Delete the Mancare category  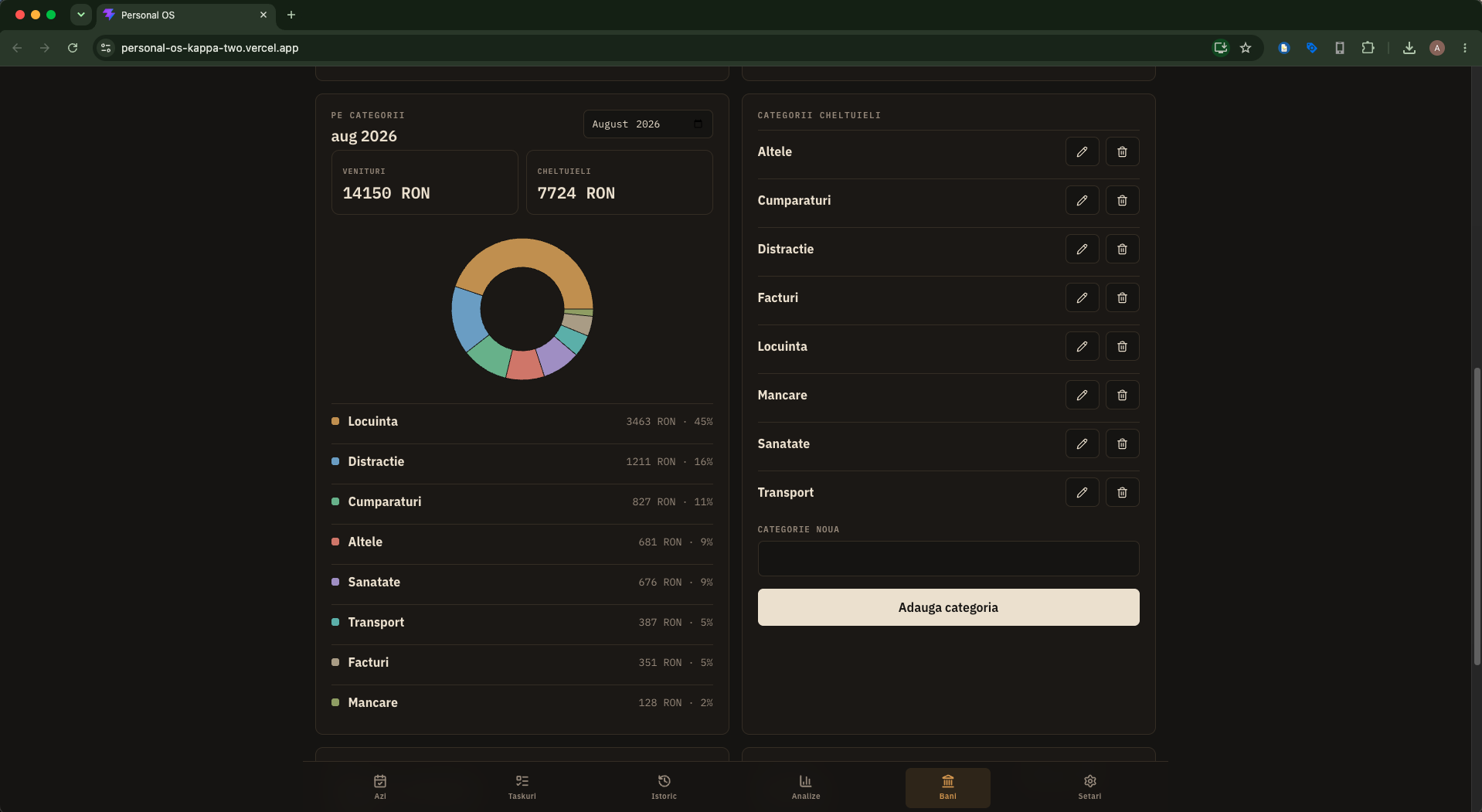(x=1122, y=395)
